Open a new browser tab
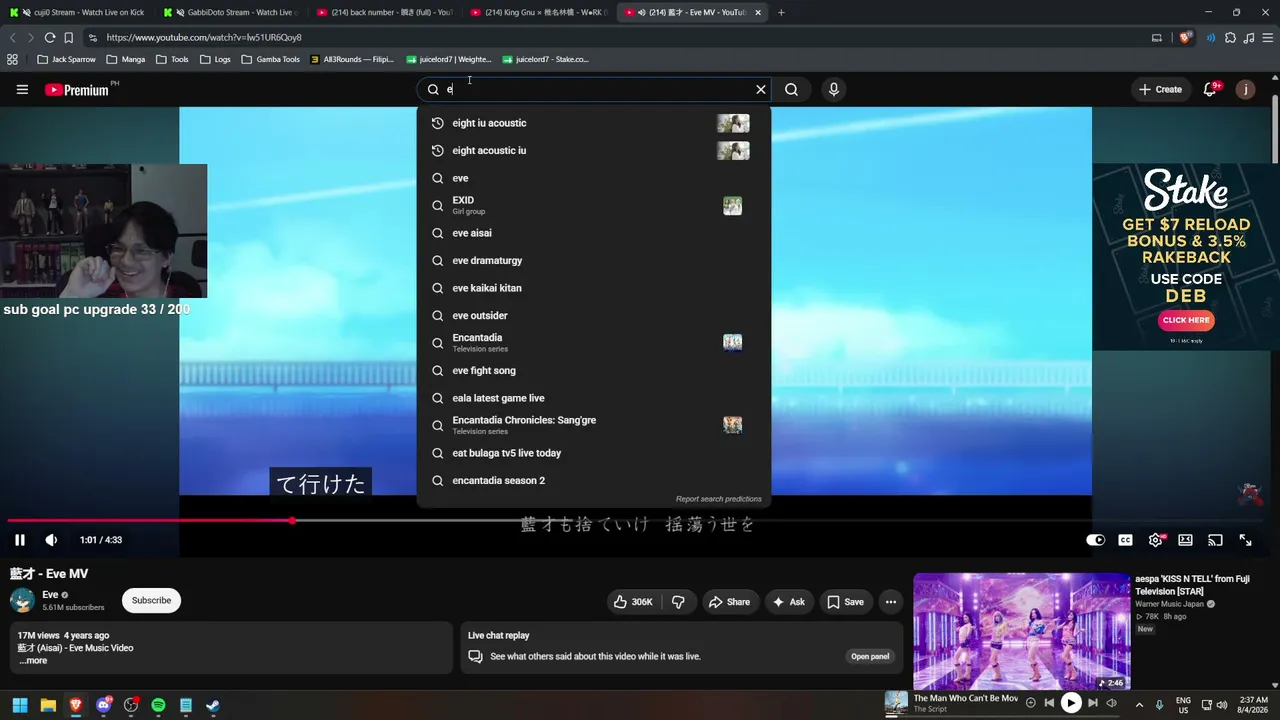 click(x=781, y=12)
